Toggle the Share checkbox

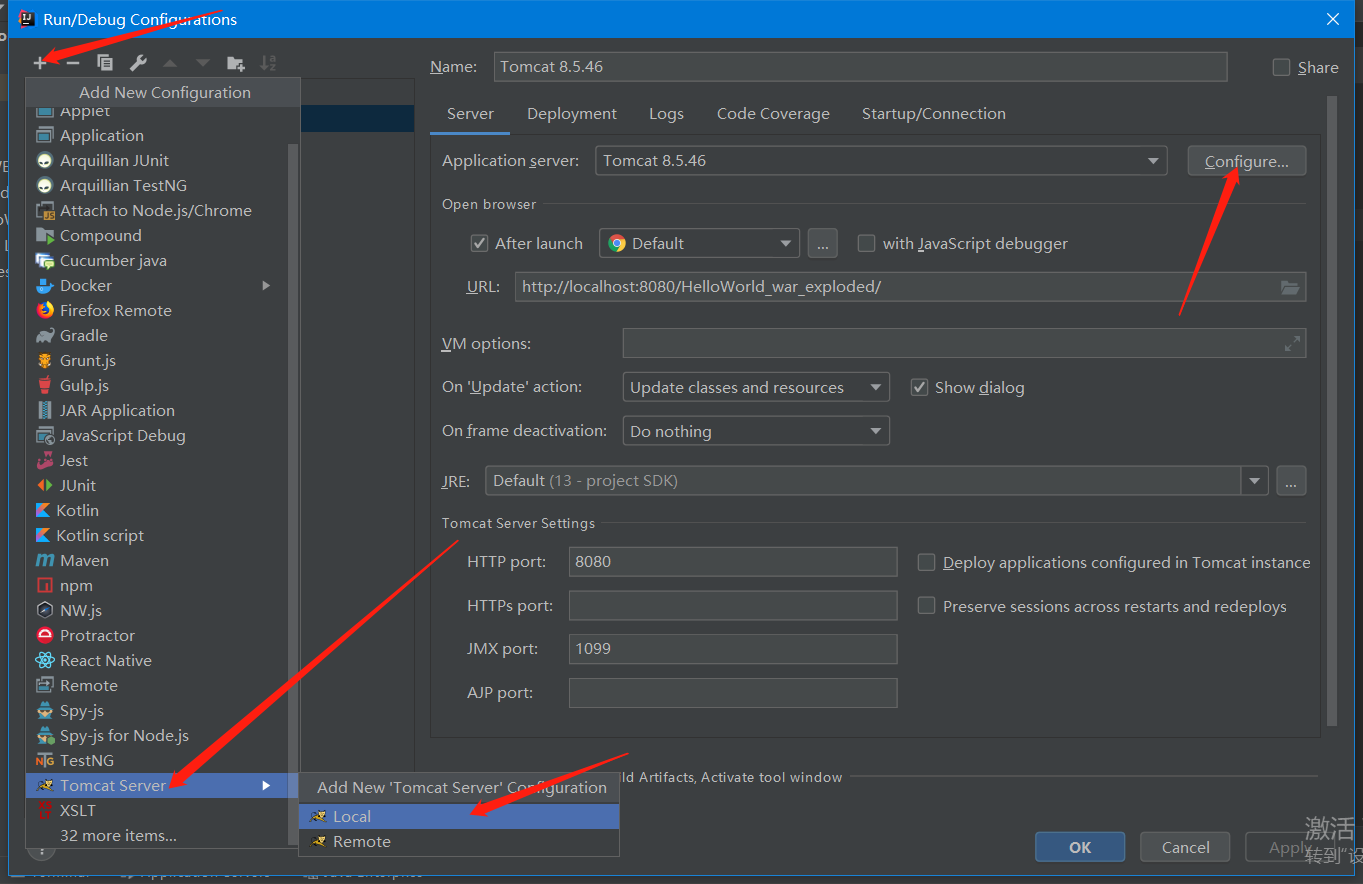[x=1281, y=67]
